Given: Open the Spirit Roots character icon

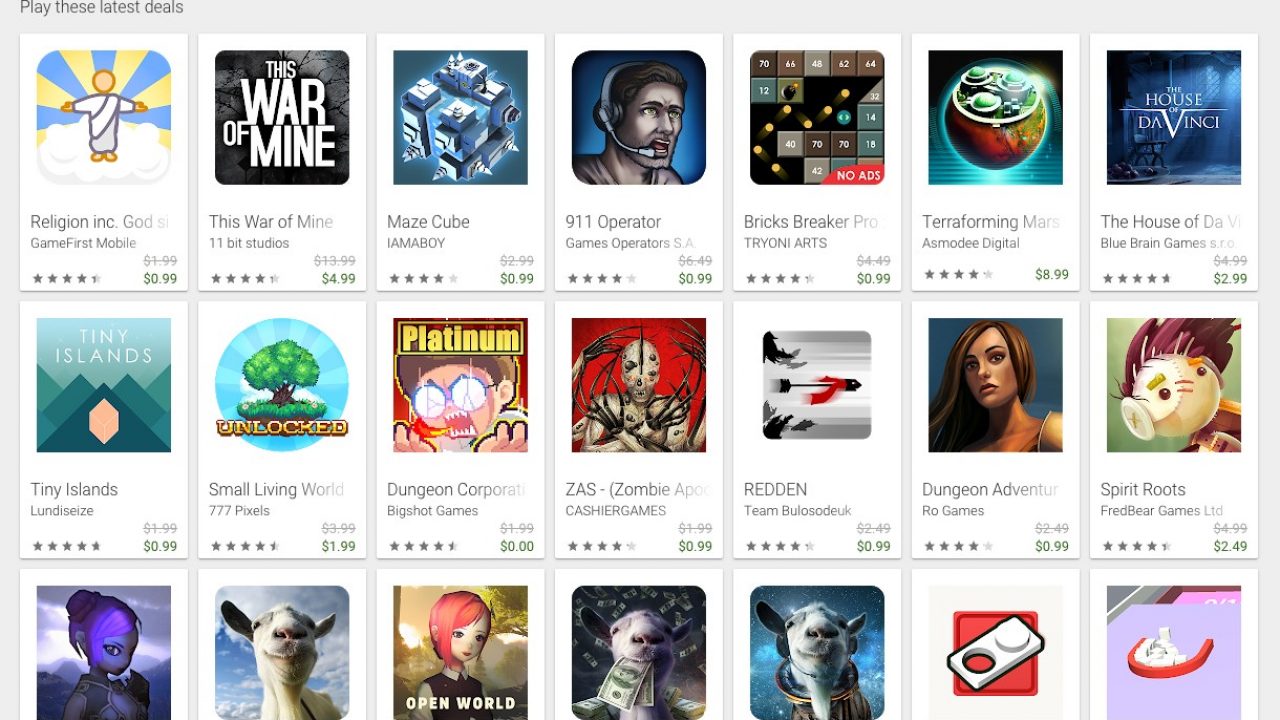Looking at the screenshot, I should pyautogui.click(x=1174, y=385).
